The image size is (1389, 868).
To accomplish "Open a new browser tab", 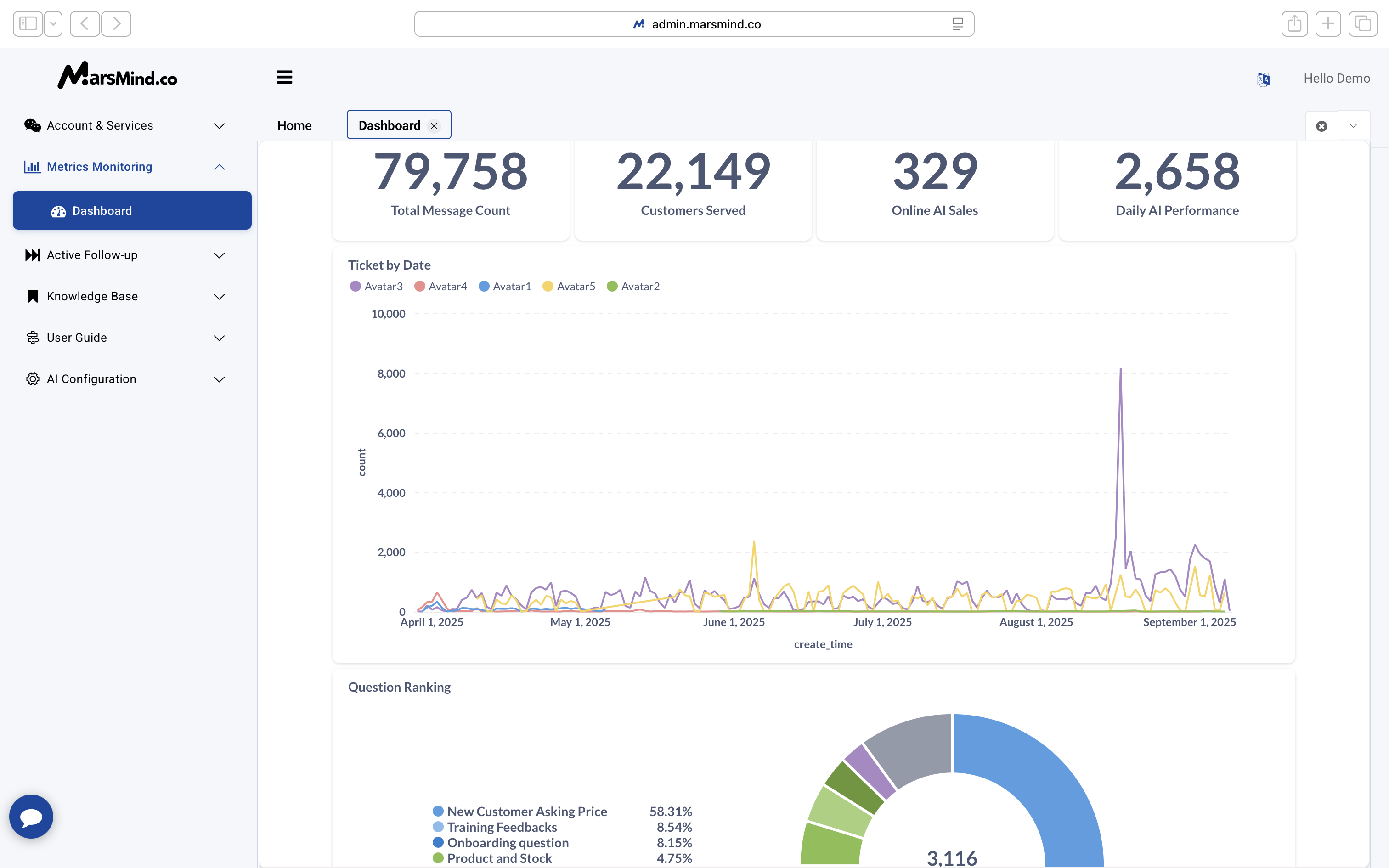I will pyautogui.click(x=1327, y=24).
